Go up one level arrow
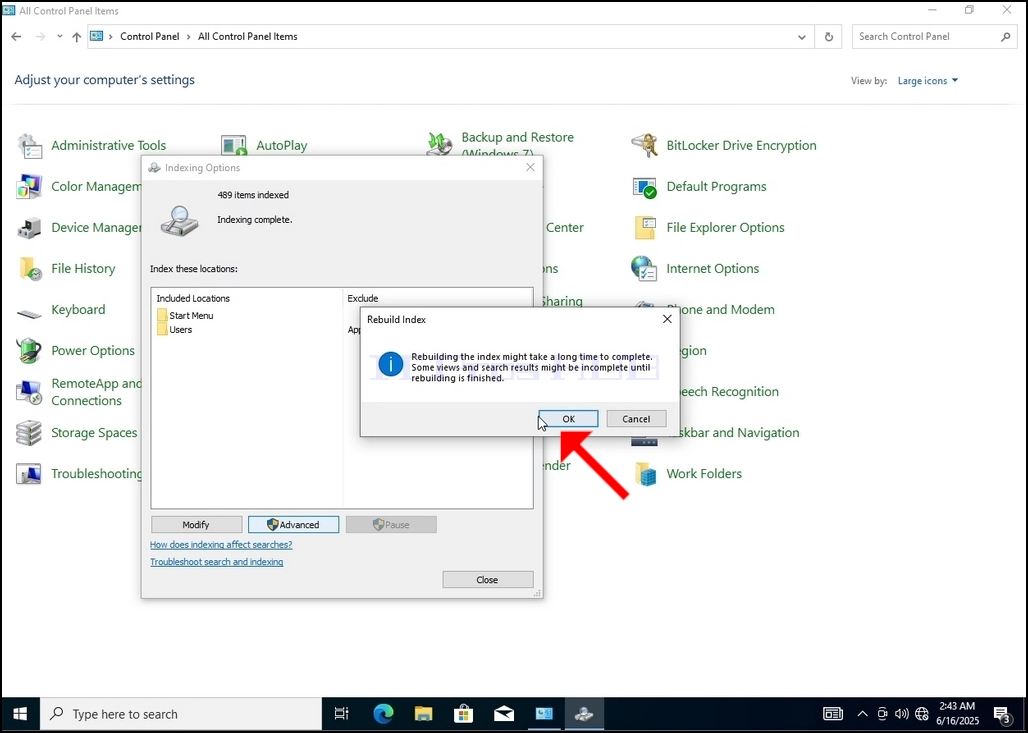Viewport: 1028px width, 733px height. click(77, 37)
